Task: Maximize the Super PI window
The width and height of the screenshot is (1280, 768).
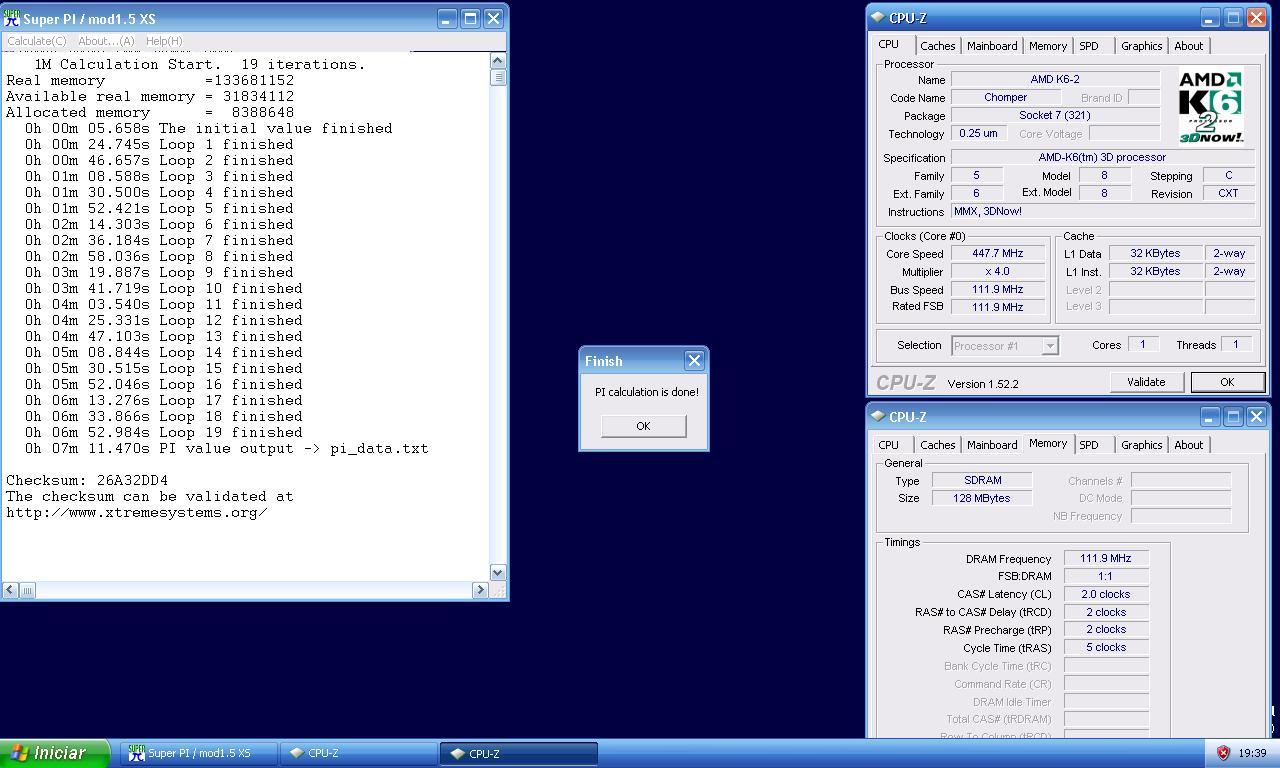Action: click(x=470, y=18)
